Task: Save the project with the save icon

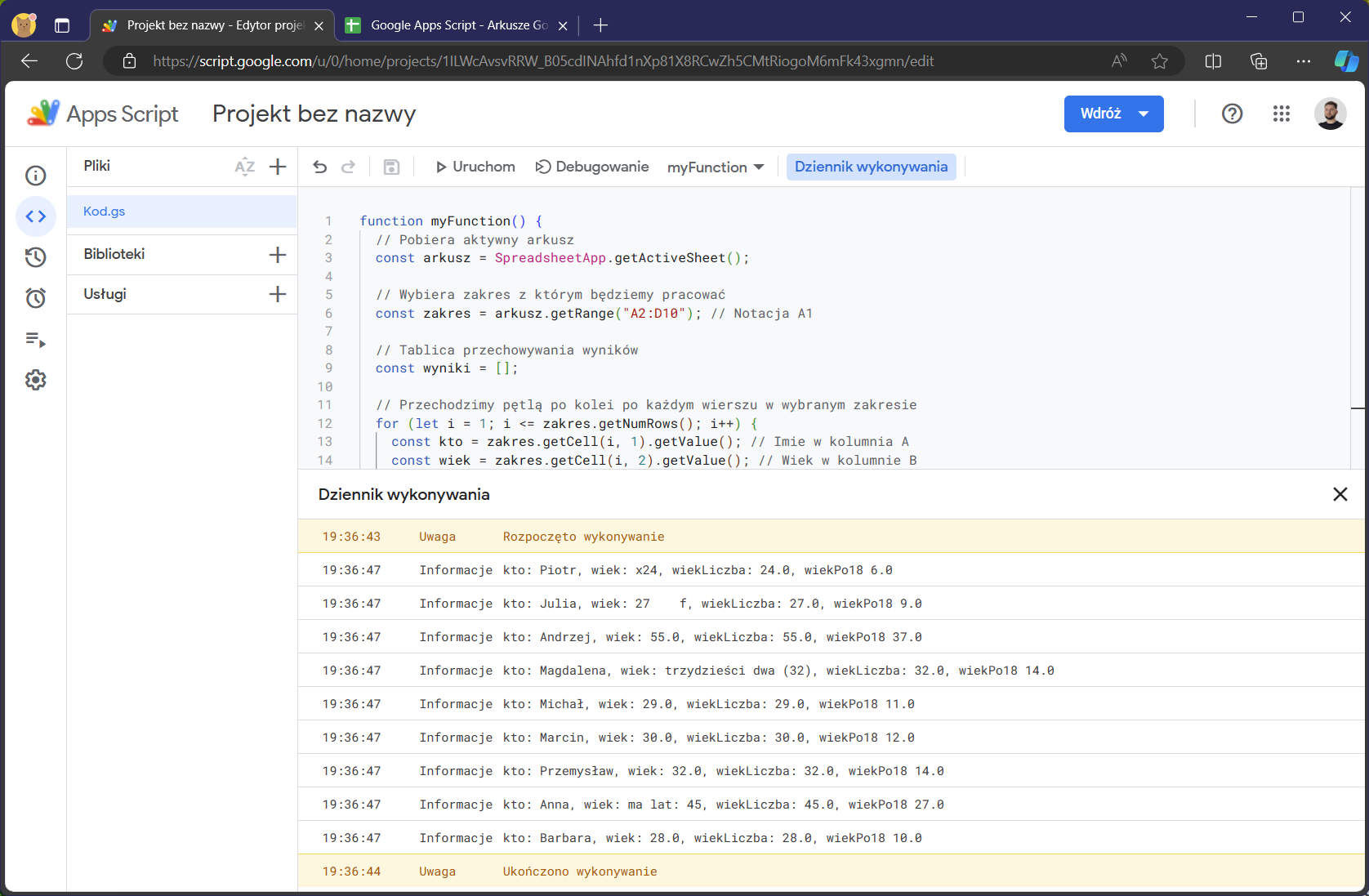Action: click(391, 167)
